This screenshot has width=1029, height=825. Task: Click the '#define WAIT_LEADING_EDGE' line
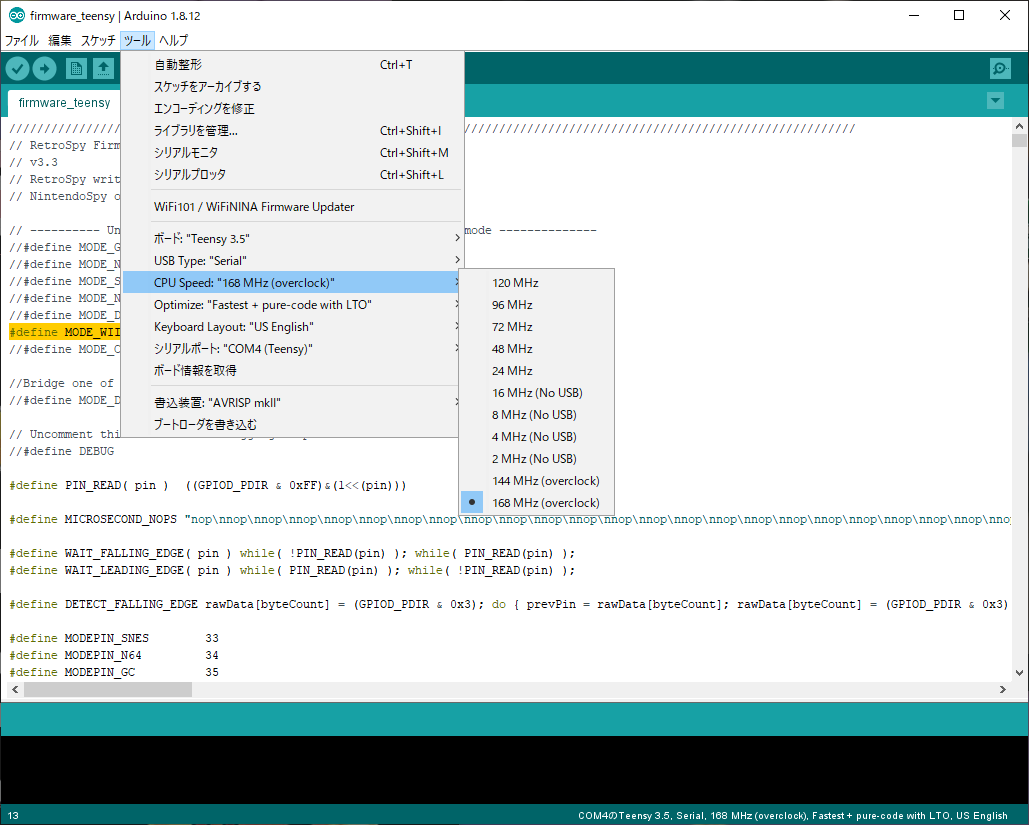pyautogui.click(x=292, y=570)
